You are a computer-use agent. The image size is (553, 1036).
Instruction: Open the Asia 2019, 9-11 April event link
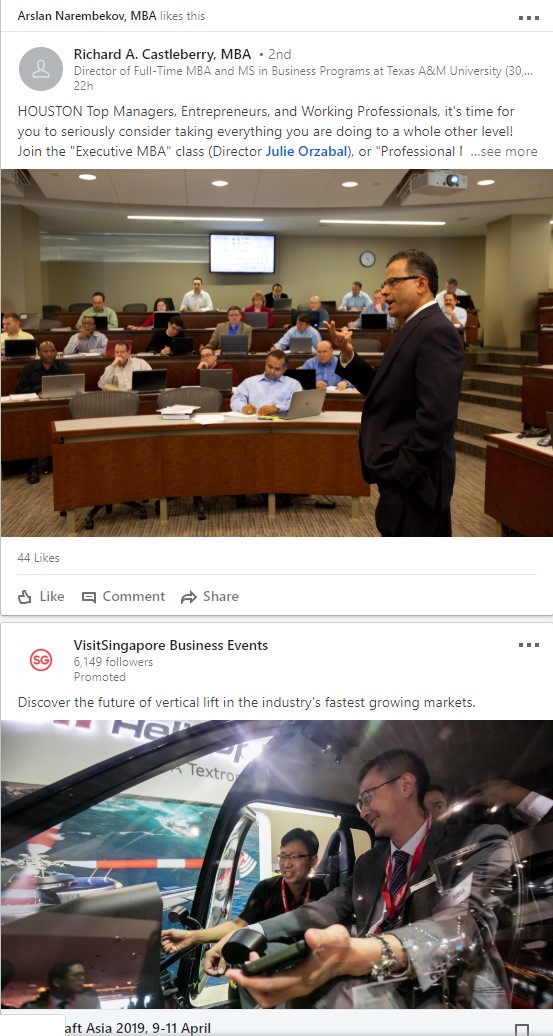click(138, 1028)
